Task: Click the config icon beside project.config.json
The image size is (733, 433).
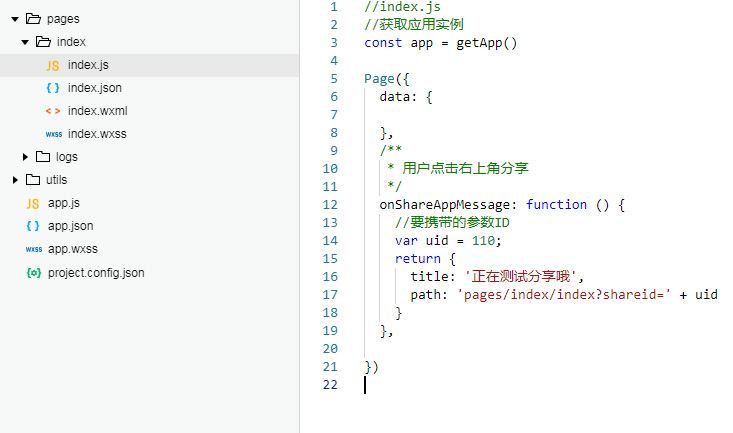Action: click(x=33, y=272)
